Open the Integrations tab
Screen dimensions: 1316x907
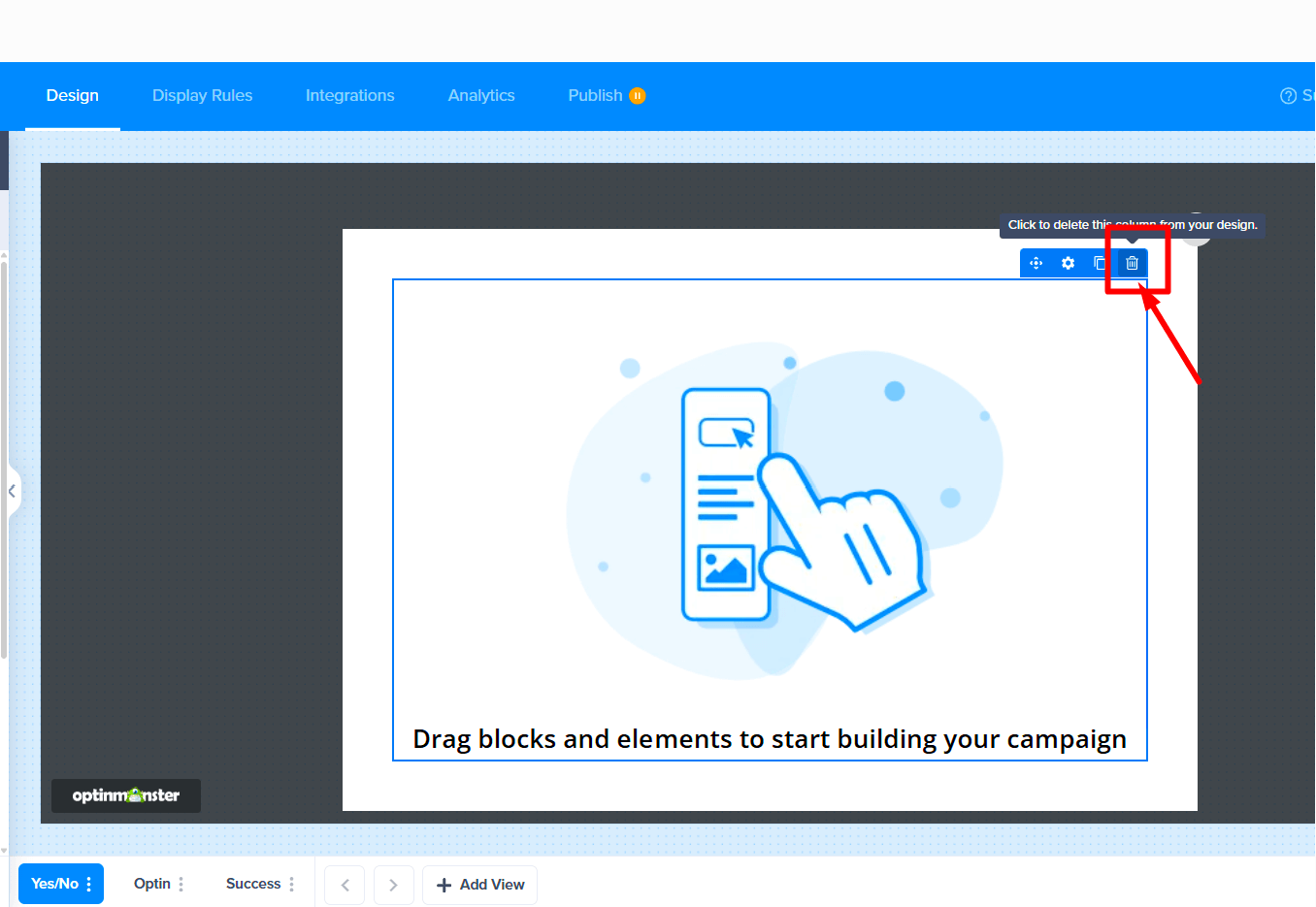tap(349, 95)
